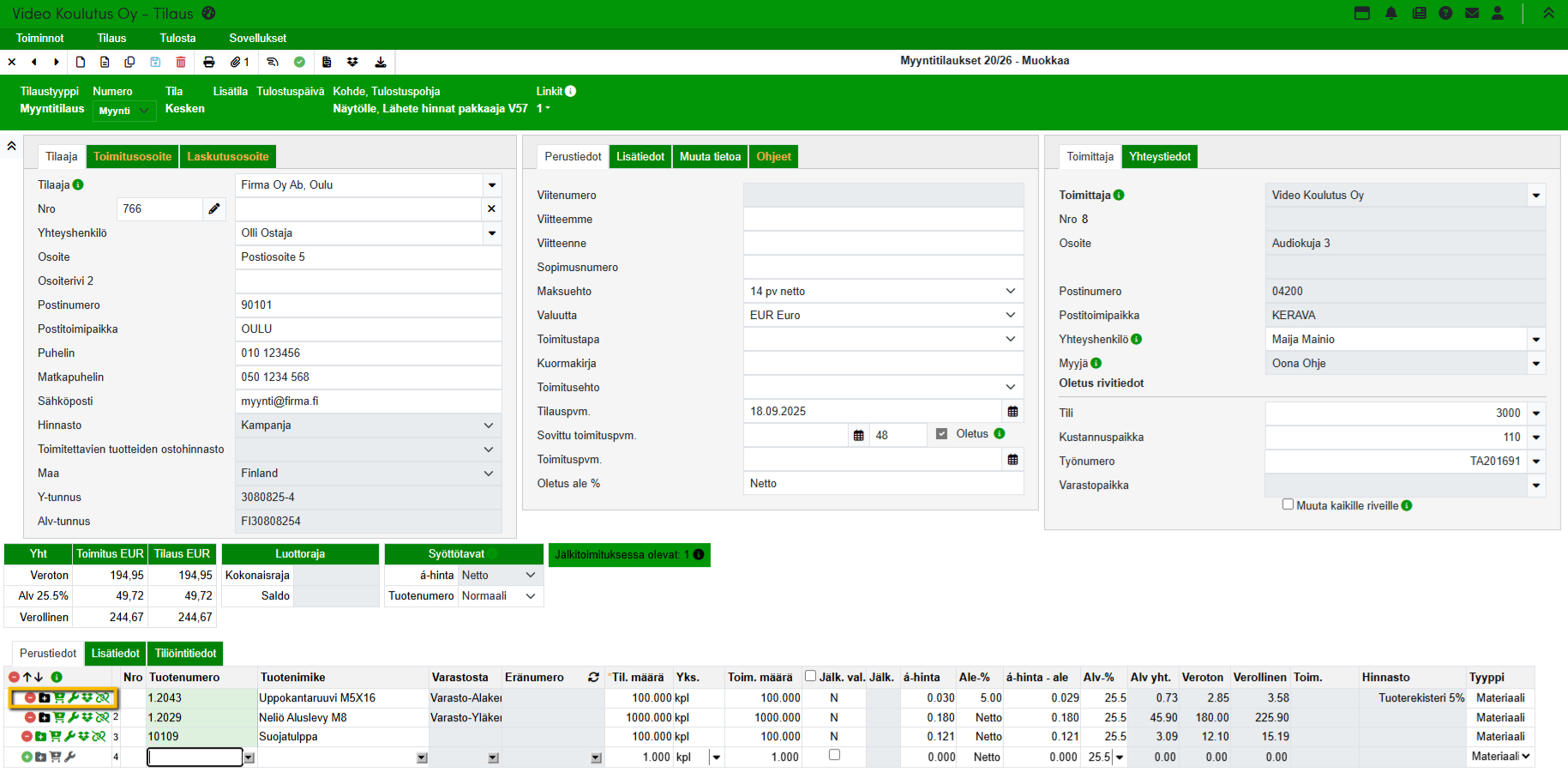
Task: Click the green checkmark approve icon
Action: (299, 62)
